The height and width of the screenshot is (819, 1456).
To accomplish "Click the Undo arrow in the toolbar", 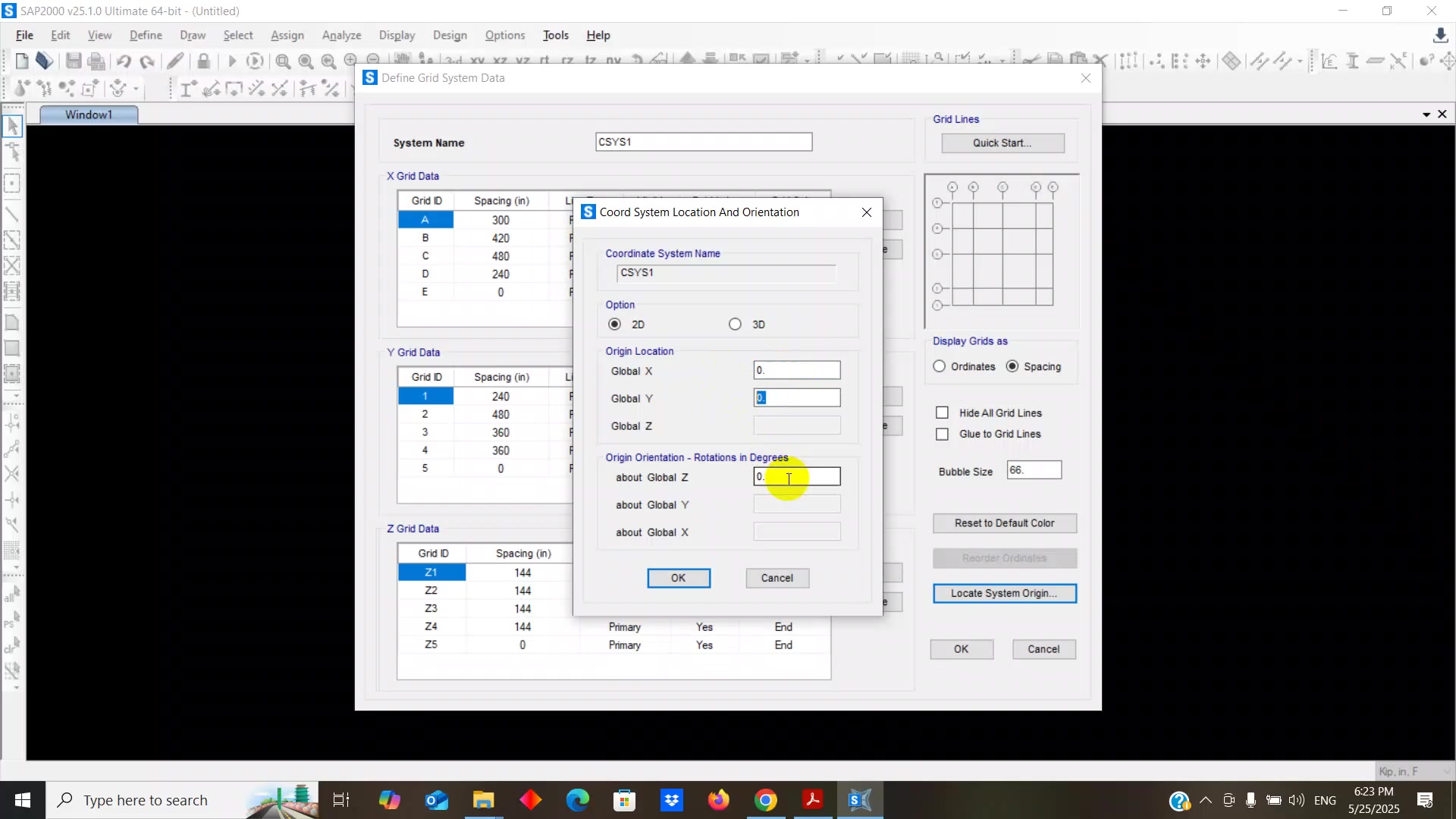I will point(124,61).
